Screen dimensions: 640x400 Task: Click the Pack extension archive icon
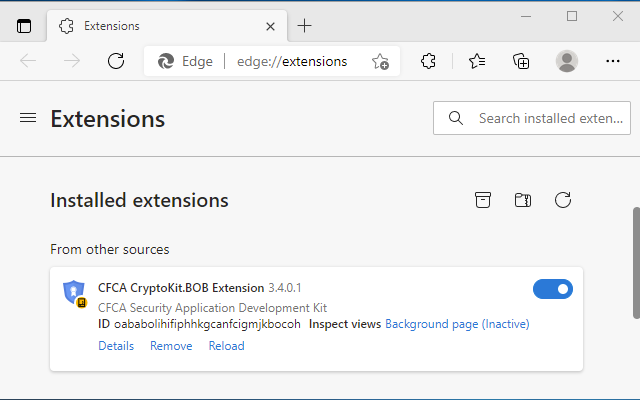483,200
